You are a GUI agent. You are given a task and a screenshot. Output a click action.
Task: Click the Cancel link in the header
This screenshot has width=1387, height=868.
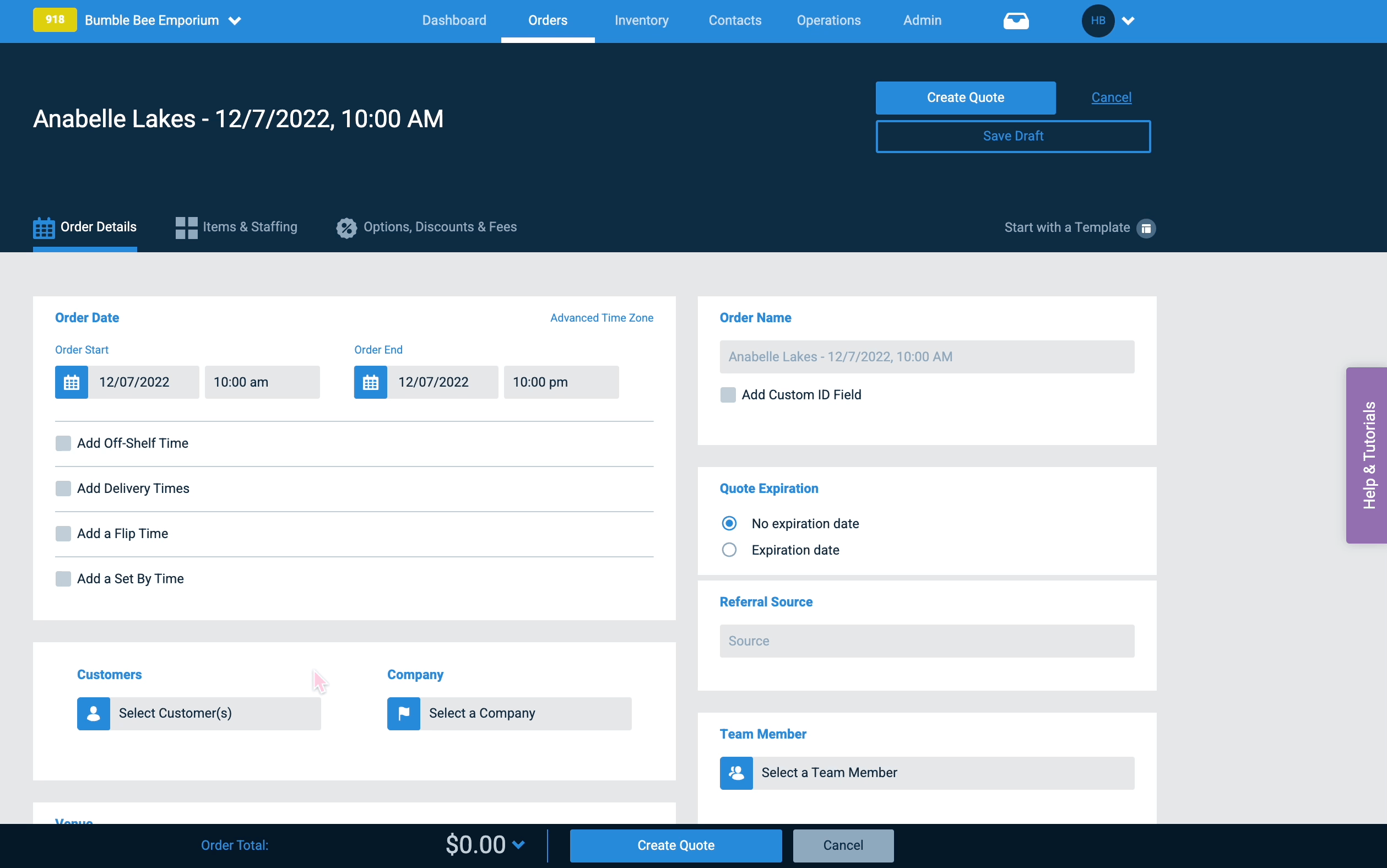(1111, 97)
